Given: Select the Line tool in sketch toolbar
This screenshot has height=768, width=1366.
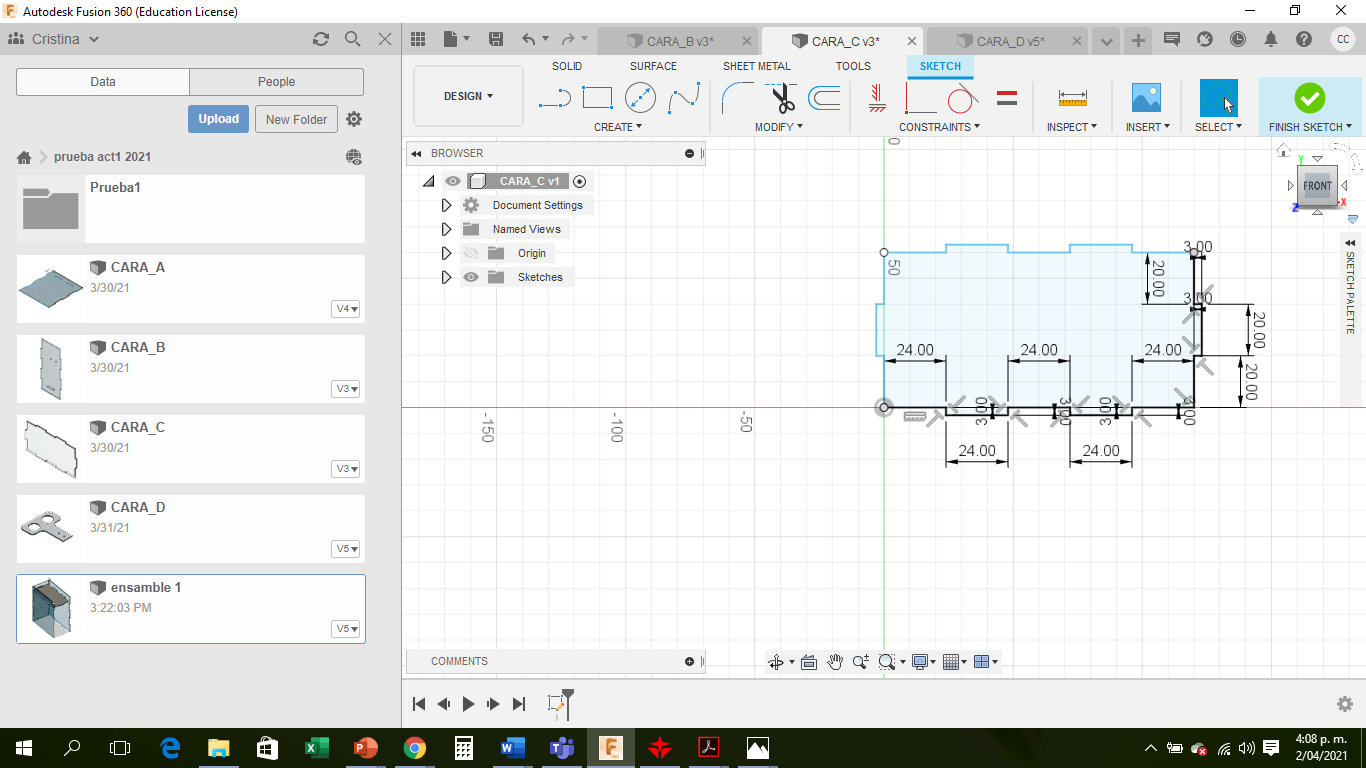Looking at the screenshot, I should pos(554,98).
